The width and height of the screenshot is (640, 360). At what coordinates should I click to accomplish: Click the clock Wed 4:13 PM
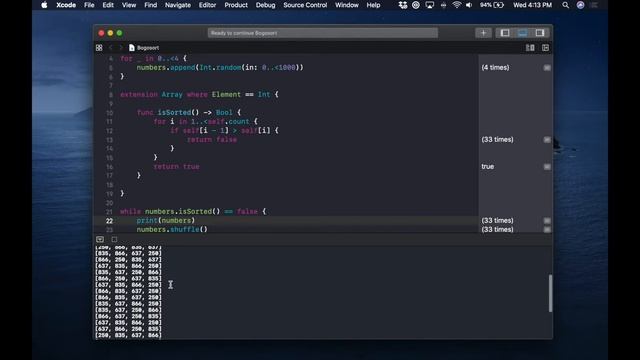pyautogui.click(x=532, y=5)
